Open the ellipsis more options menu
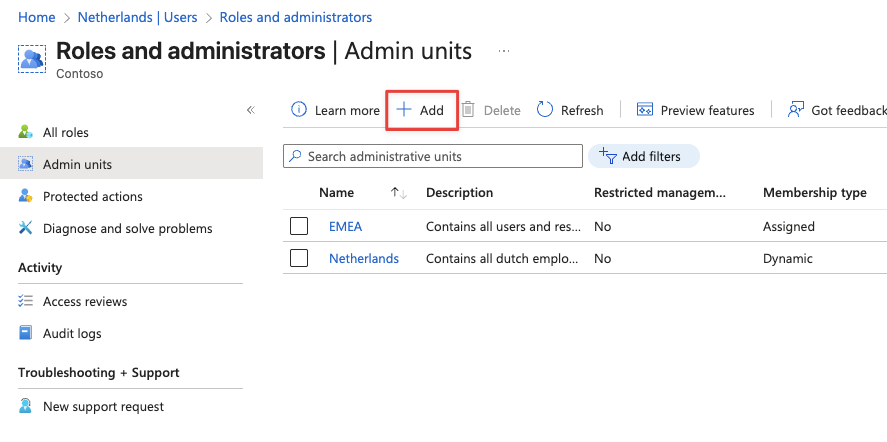The height and width of the screenshot is (442, 887). (503, 50)
